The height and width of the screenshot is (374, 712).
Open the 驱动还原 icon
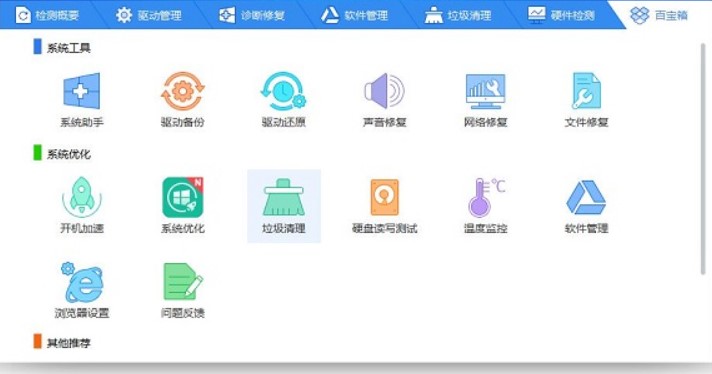click(x=283, y=91)
